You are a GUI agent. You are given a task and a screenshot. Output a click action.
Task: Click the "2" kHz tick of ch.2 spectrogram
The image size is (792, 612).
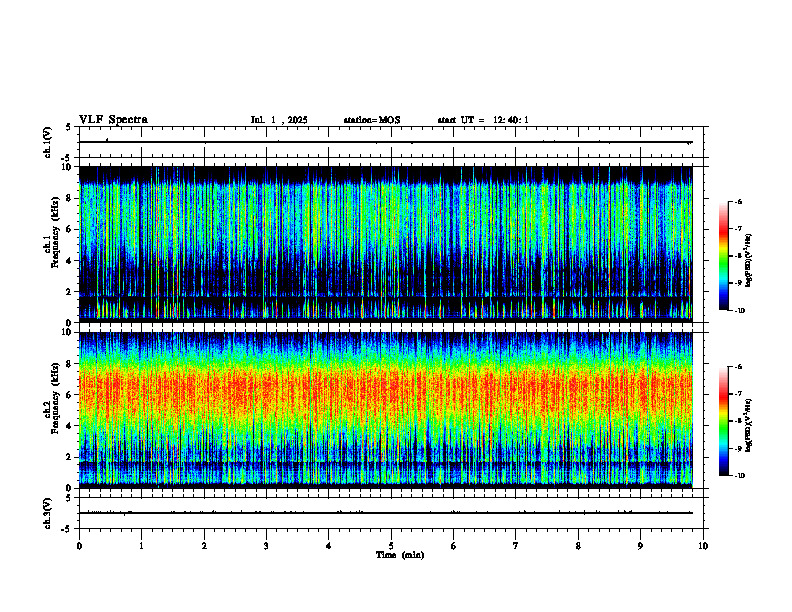pos(70,457)
